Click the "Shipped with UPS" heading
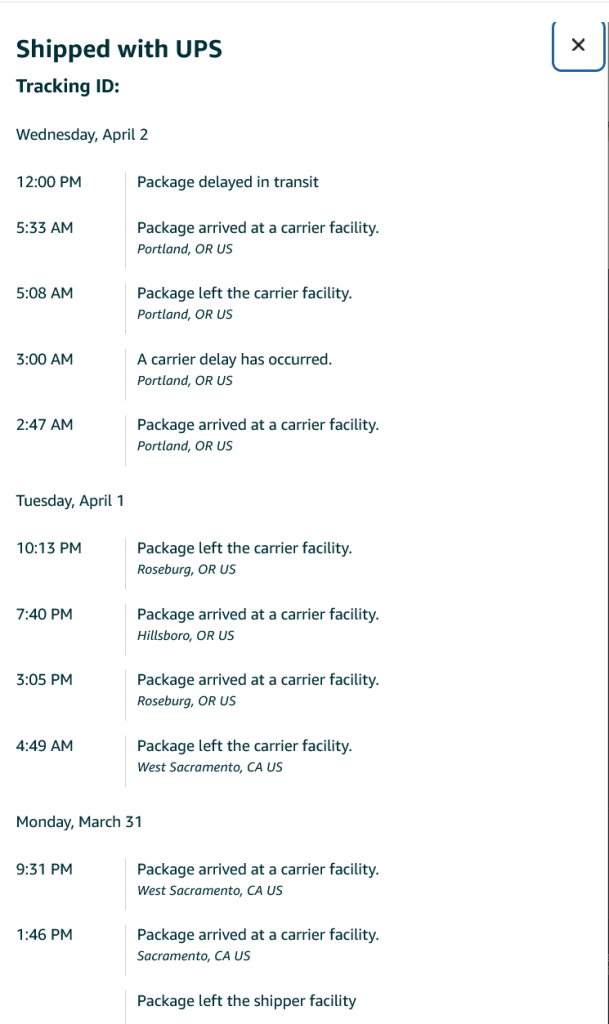Viewport: 609px width, 1024px height. pyautogui.click(x=119, y=49)
